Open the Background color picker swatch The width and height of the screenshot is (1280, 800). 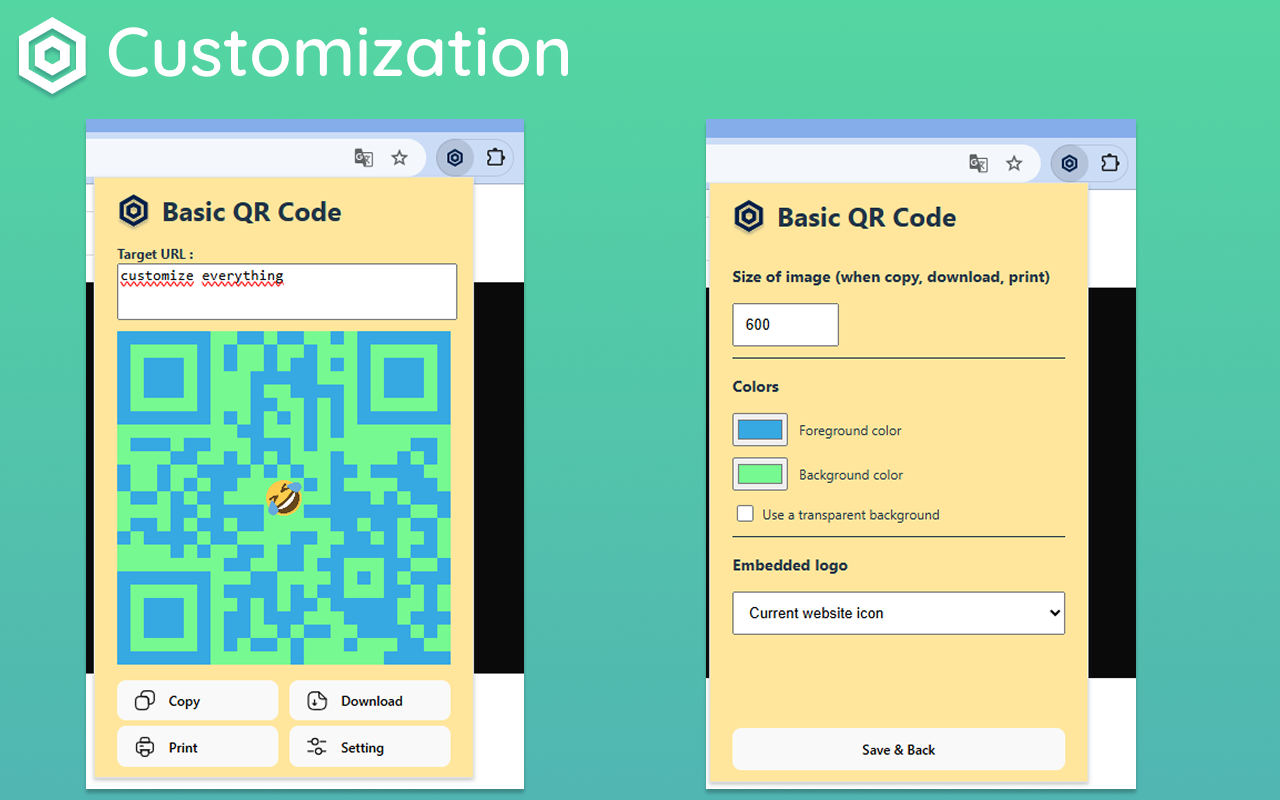pyautogui.click(x=760, y=474)
